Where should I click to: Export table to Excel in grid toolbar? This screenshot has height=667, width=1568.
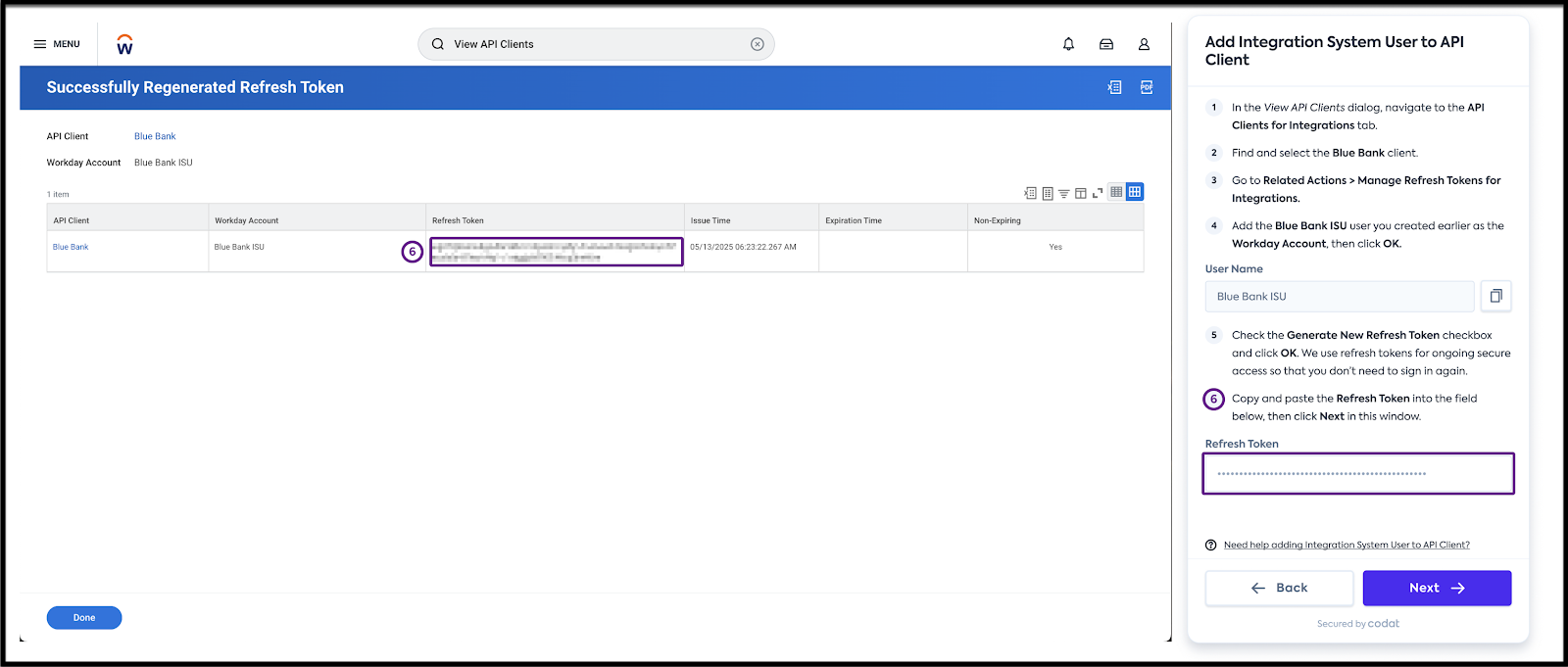click(1030, 193)
